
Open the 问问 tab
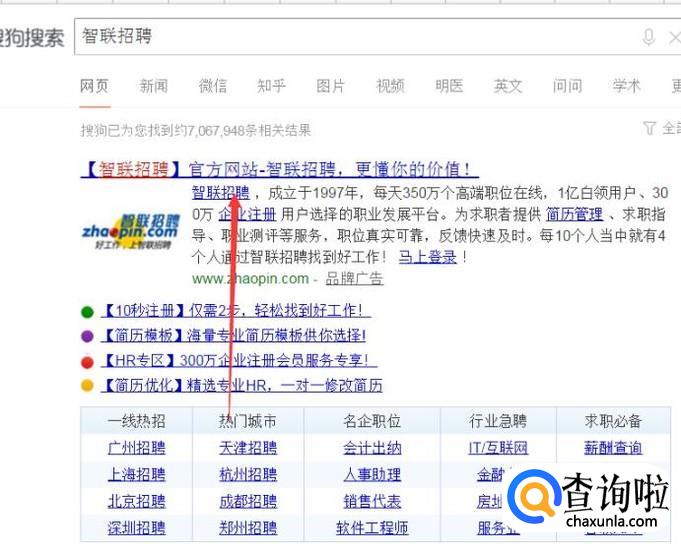(x=567, y=86)
